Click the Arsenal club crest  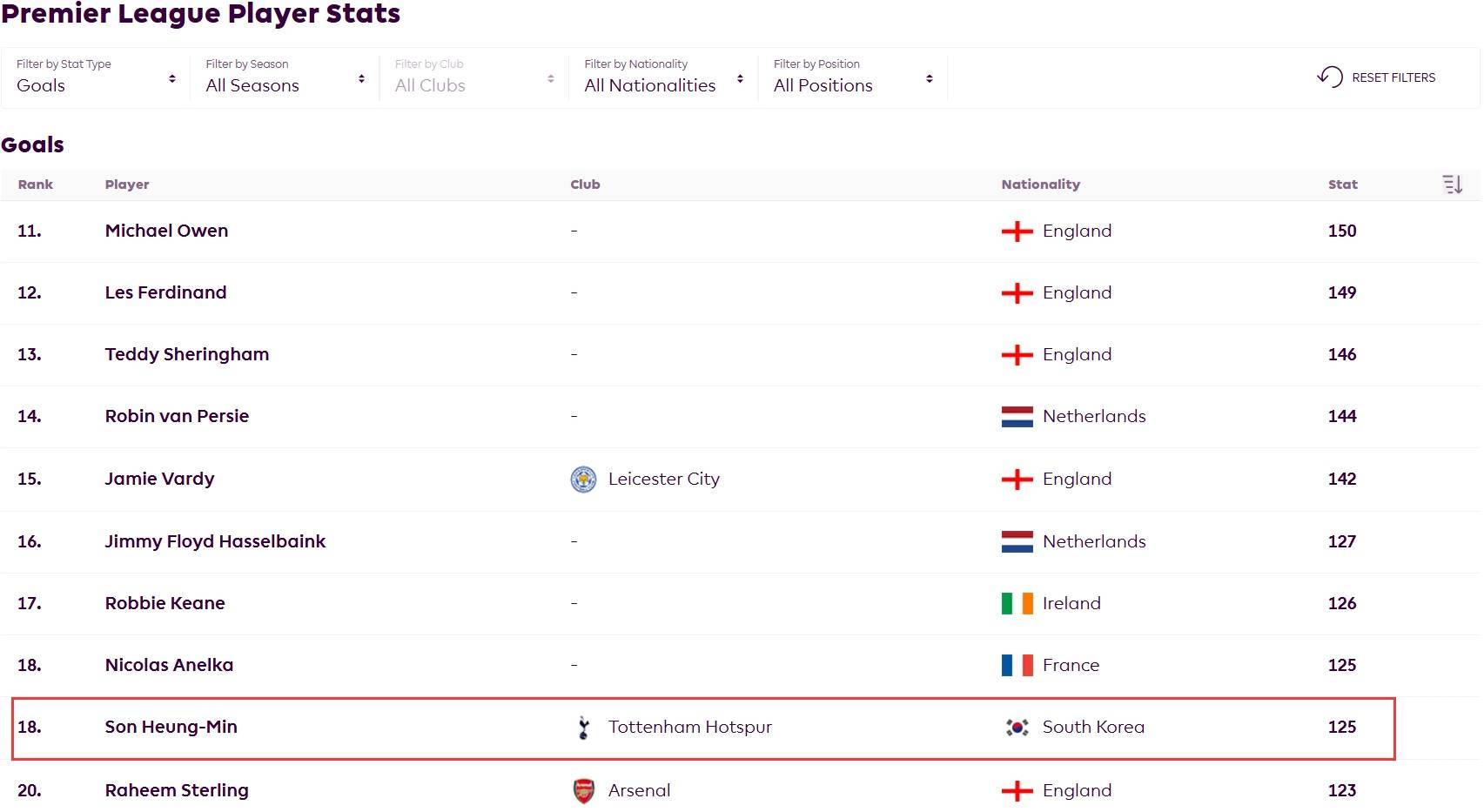tap(583, 790)
